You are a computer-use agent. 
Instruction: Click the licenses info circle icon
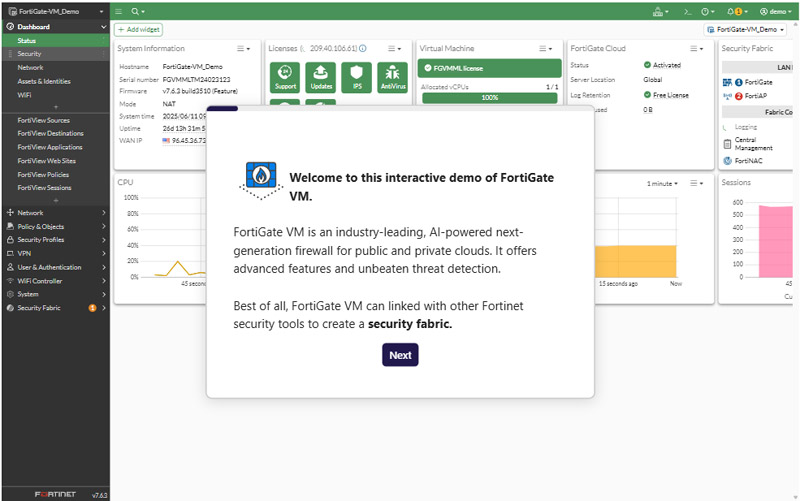[363, 48]
